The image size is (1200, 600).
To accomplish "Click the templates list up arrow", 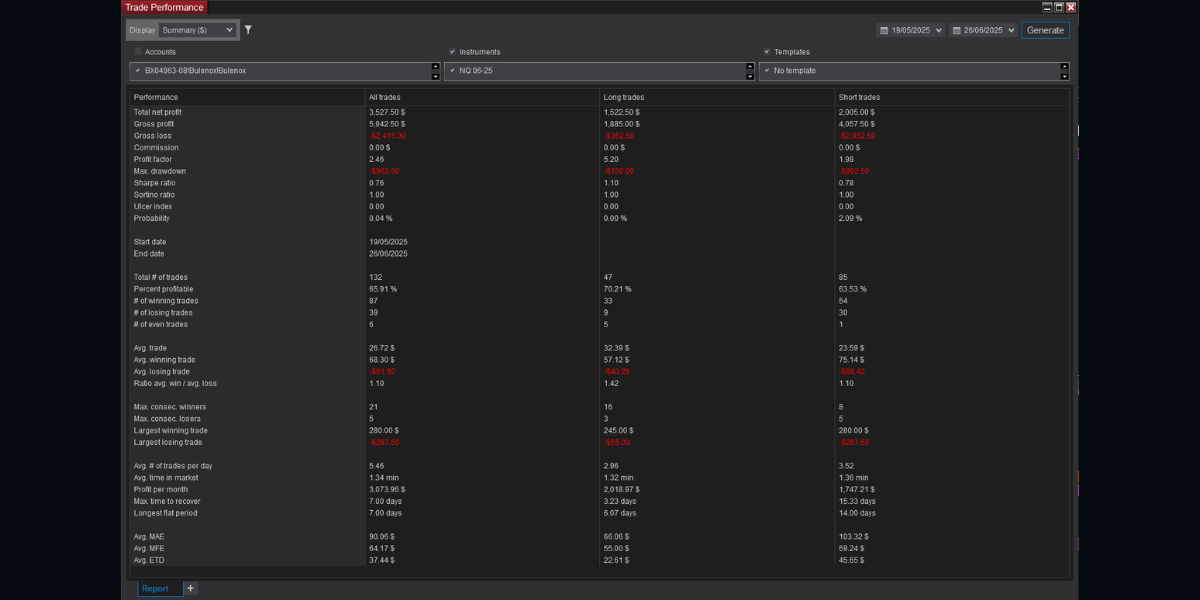I will [x=1065, y=67].
